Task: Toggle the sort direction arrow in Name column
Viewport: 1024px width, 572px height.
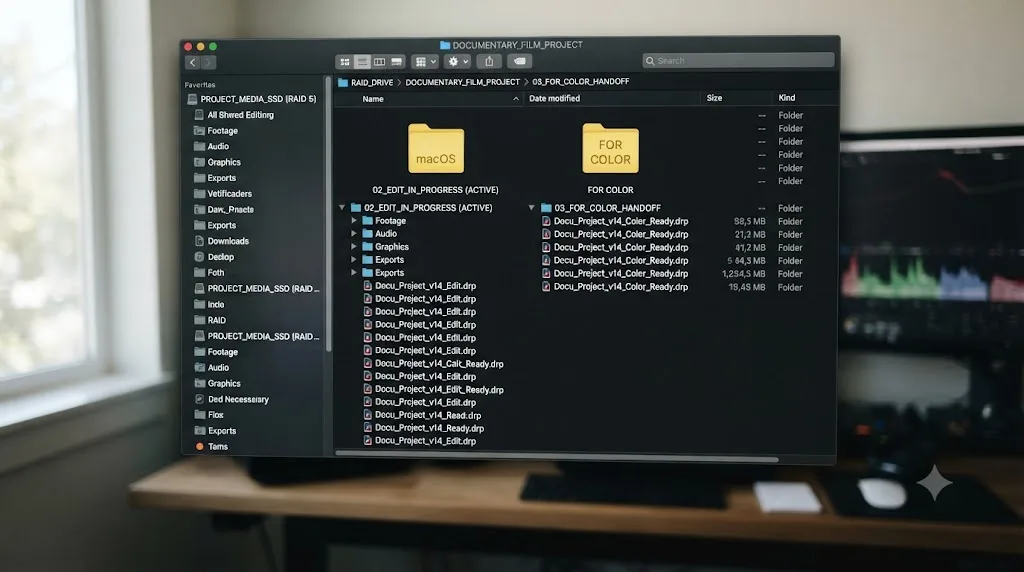Action: click(x=516, y=99)
